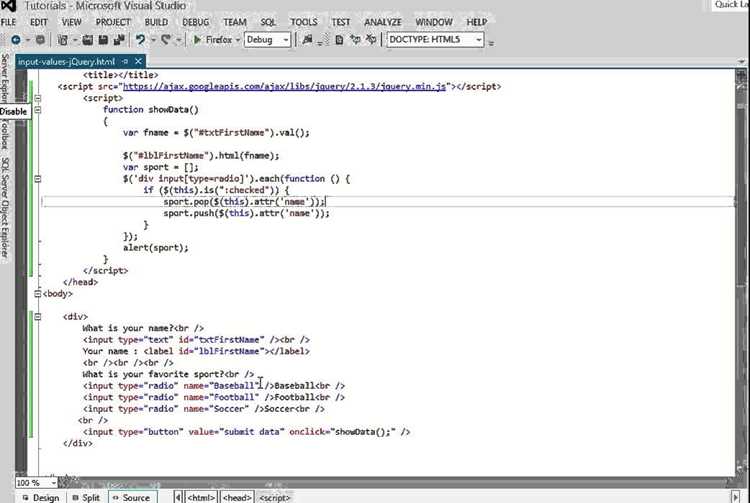Open the ANALYZE menu

pyautogui.click(x=383, y=22)
